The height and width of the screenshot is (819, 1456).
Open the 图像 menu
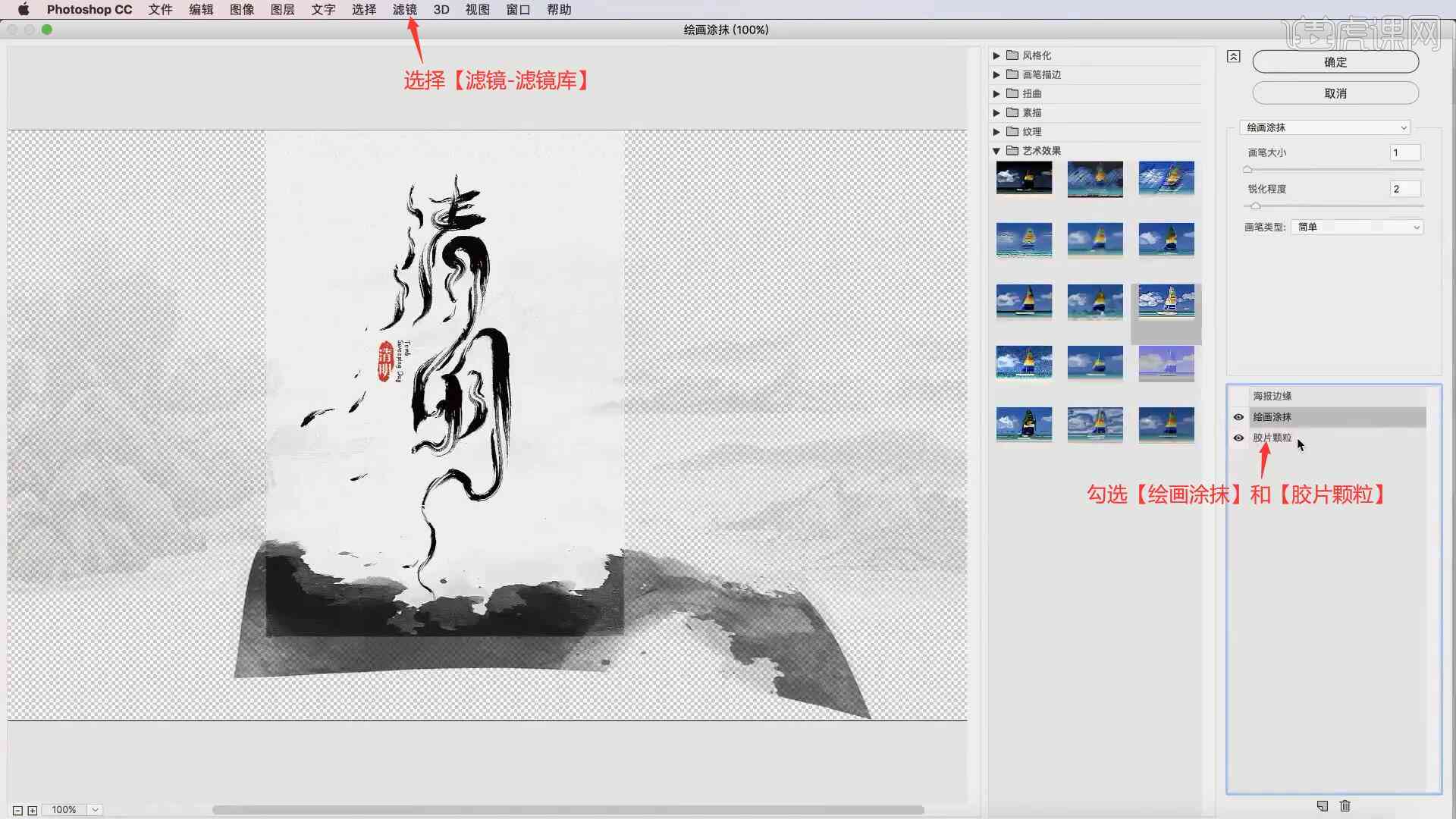(242, 9)
